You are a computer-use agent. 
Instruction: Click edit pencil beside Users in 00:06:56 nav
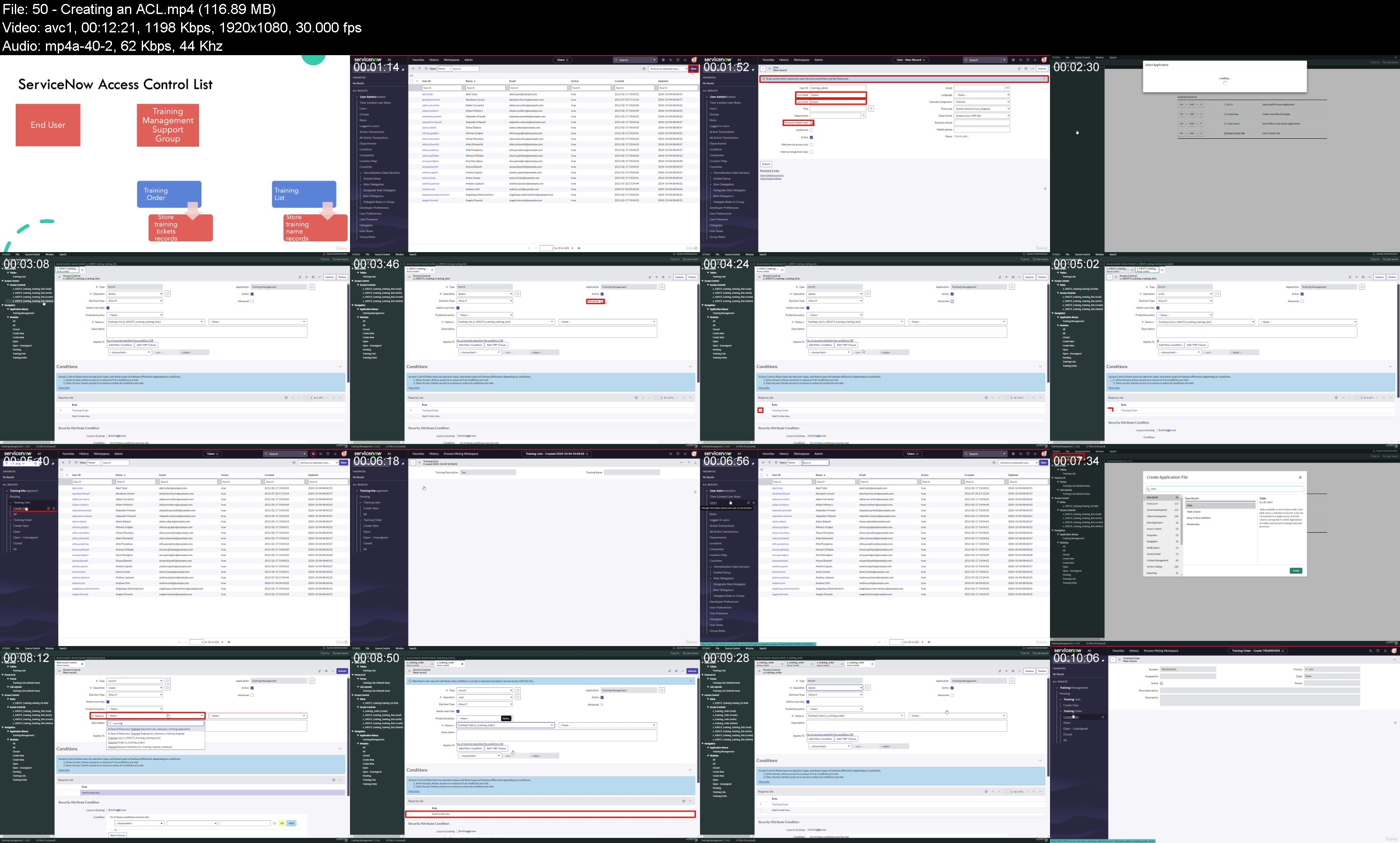(748, 502)
